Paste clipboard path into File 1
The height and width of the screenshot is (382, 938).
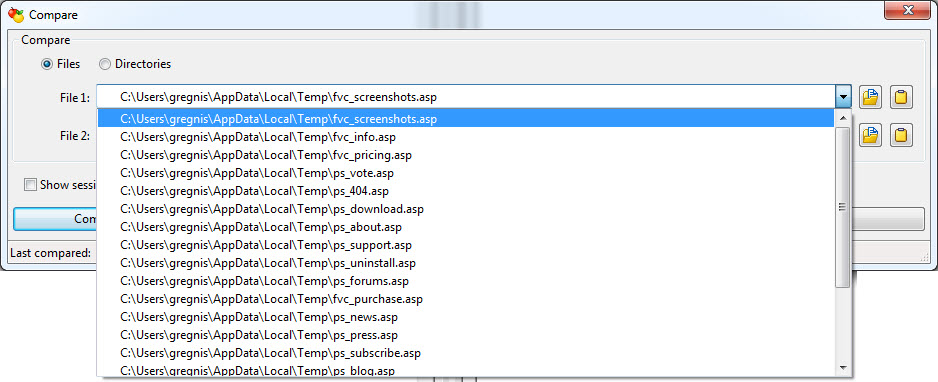[x=901, y=97]
